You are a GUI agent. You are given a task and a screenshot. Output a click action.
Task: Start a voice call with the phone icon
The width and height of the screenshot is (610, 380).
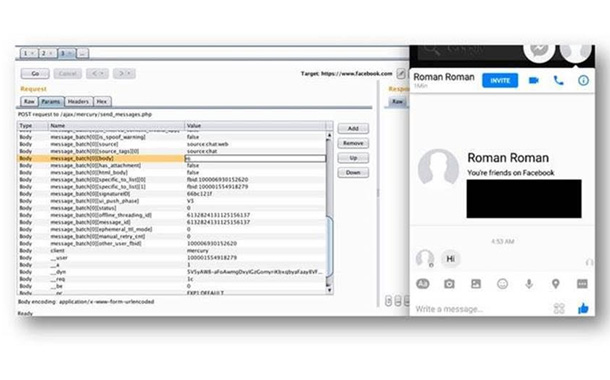[559, 81]
